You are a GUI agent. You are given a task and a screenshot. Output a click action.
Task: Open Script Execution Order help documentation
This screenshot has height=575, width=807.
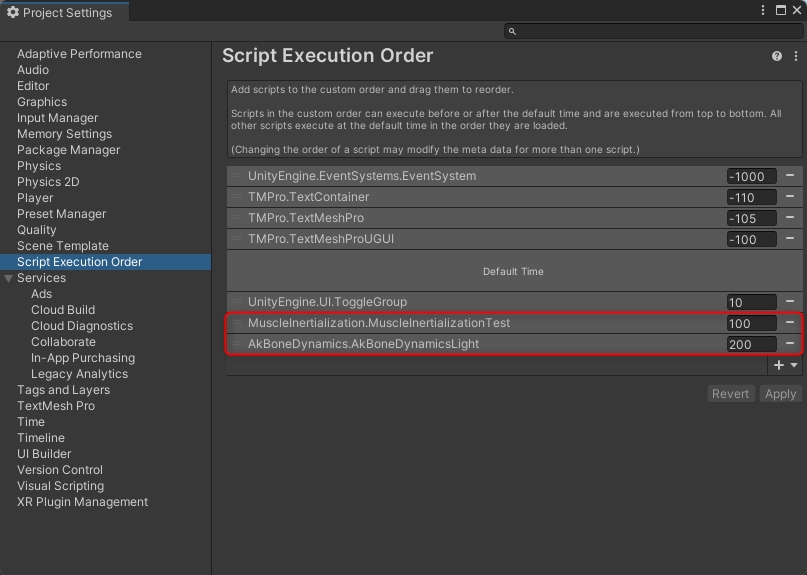(x=777, y=56)
